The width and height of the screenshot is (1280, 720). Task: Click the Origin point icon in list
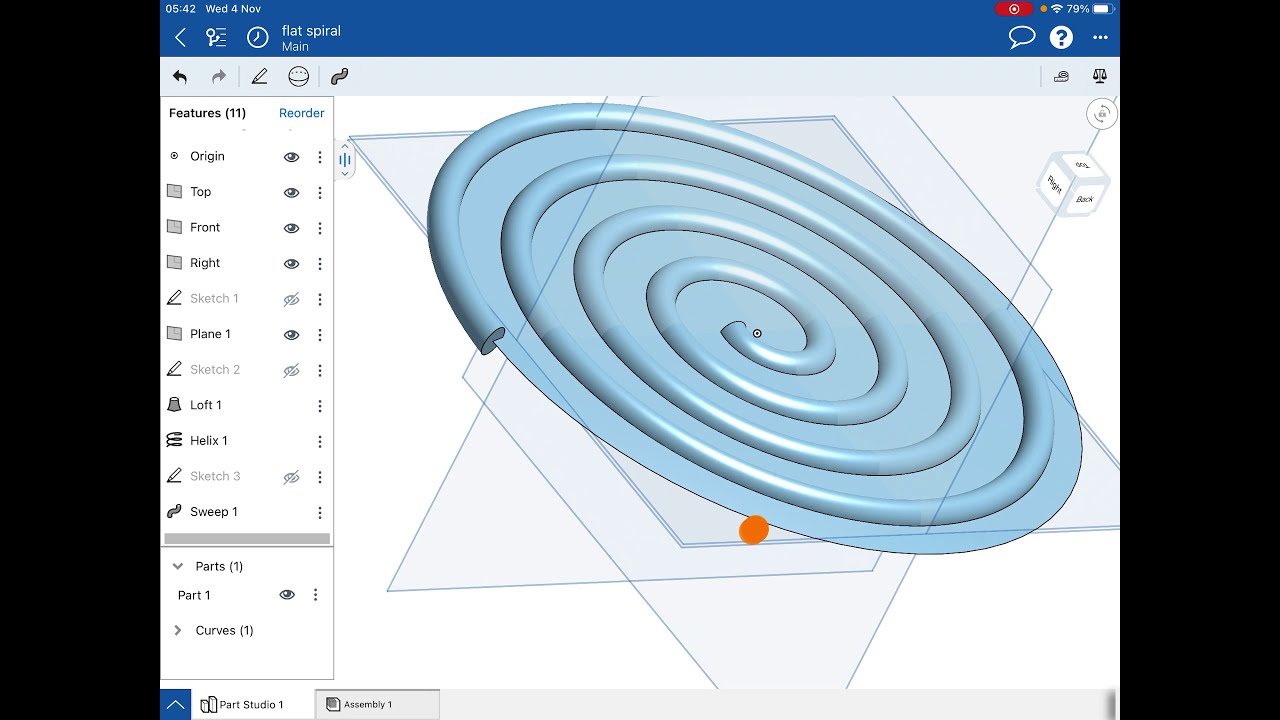coord(174,156)
